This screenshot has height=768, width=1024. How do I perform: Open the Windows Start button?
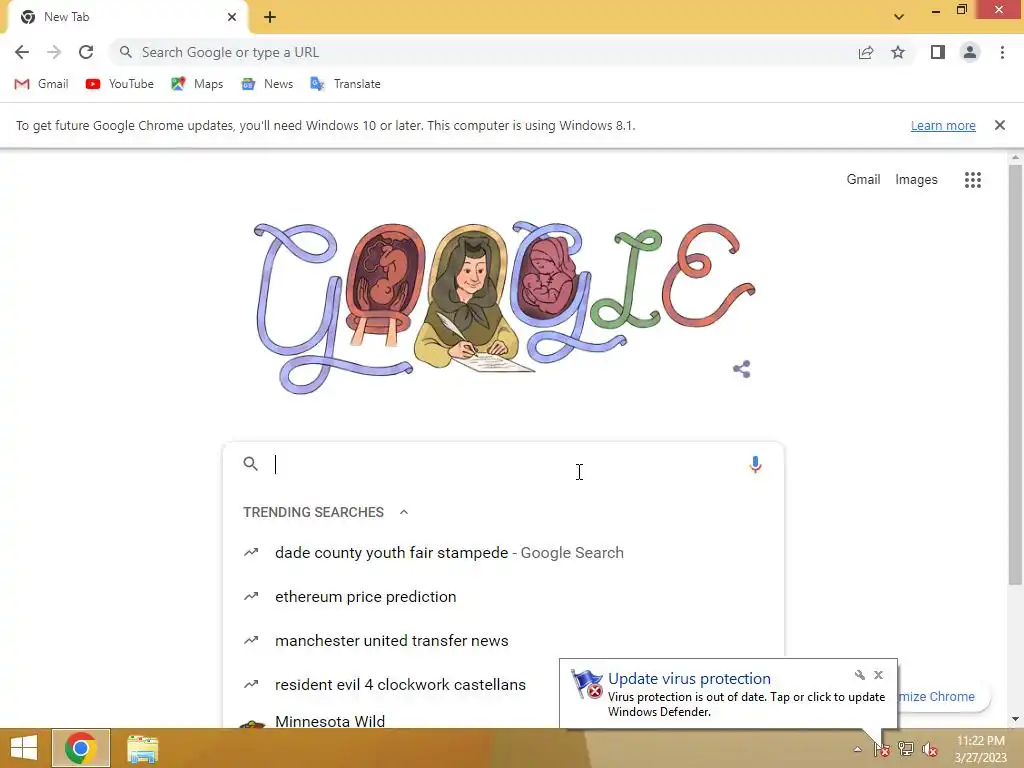click(x=24, y=748)
